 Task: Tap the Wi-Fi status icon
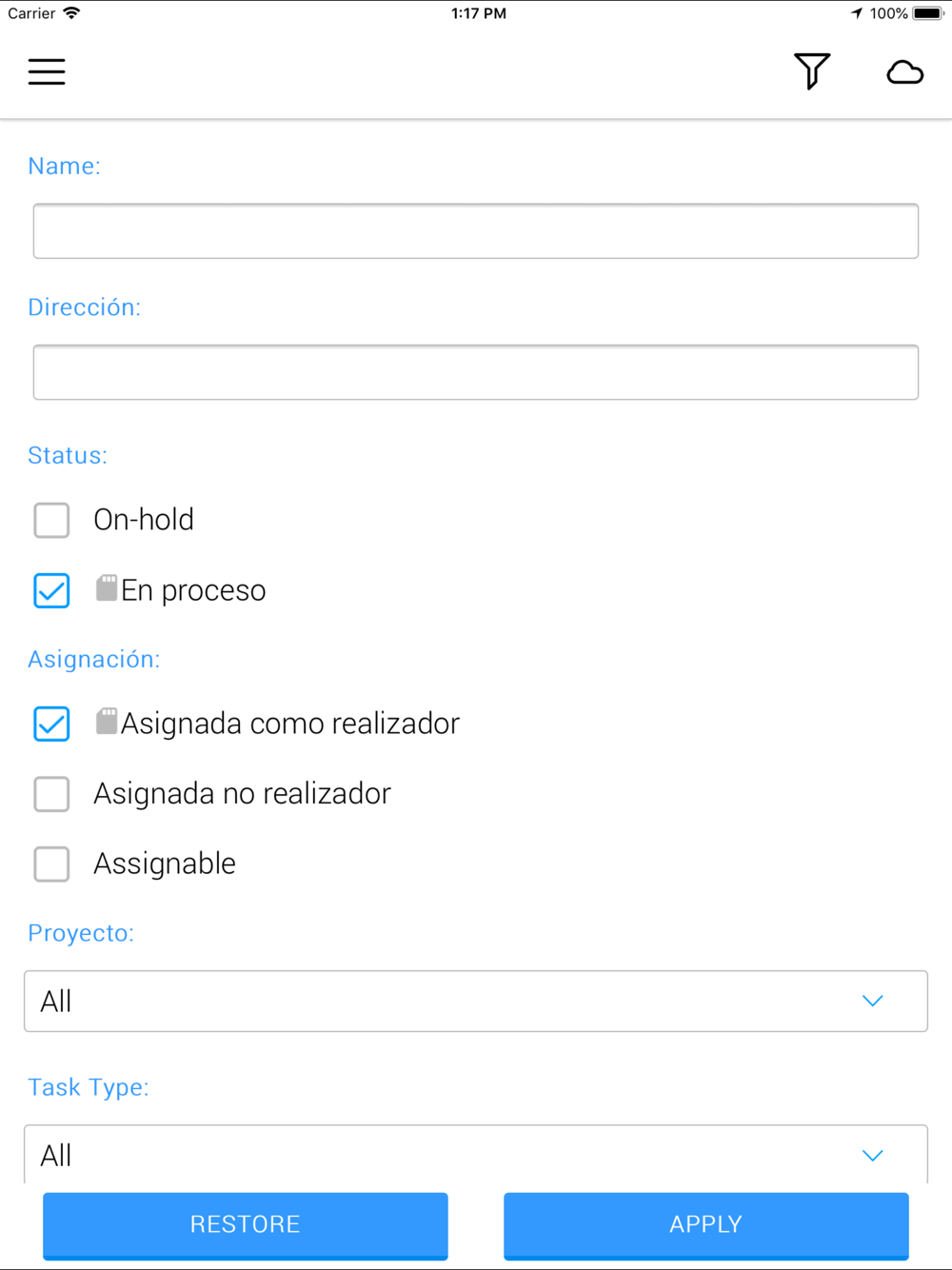point(71,13)
